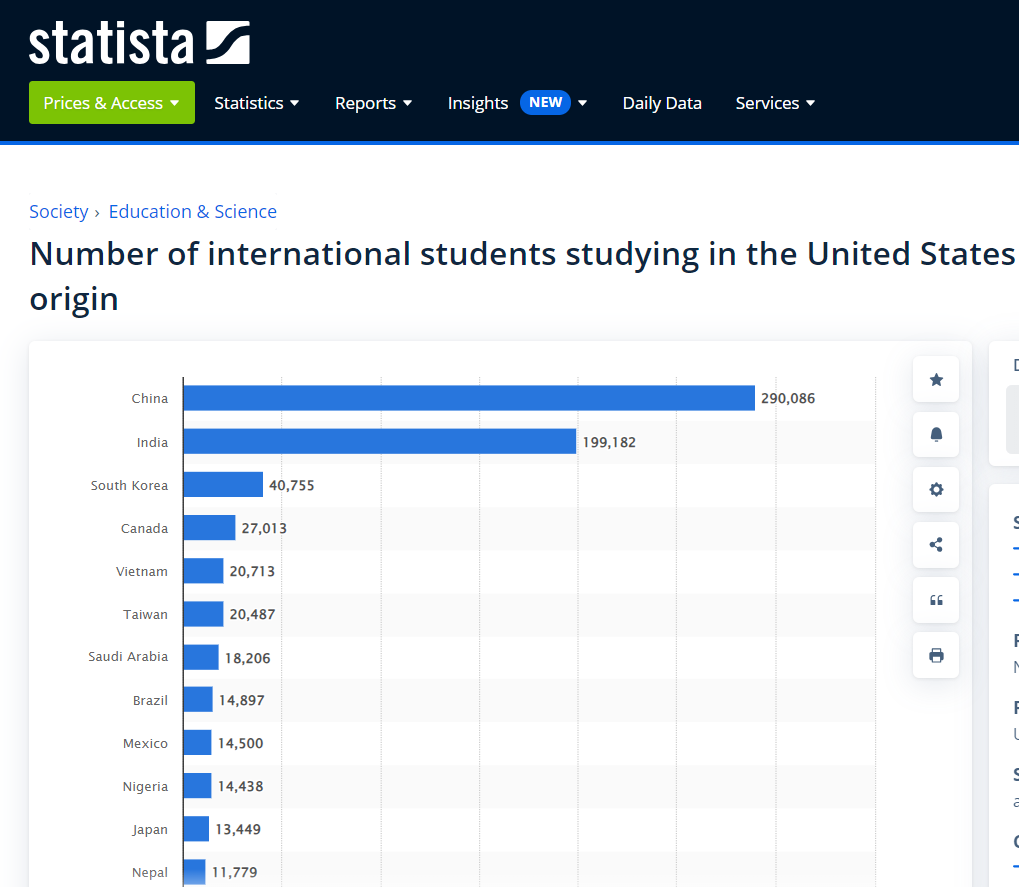
Task: Click the share icon beside the chart
Action: pyautogui.click(x=936, y=545)
